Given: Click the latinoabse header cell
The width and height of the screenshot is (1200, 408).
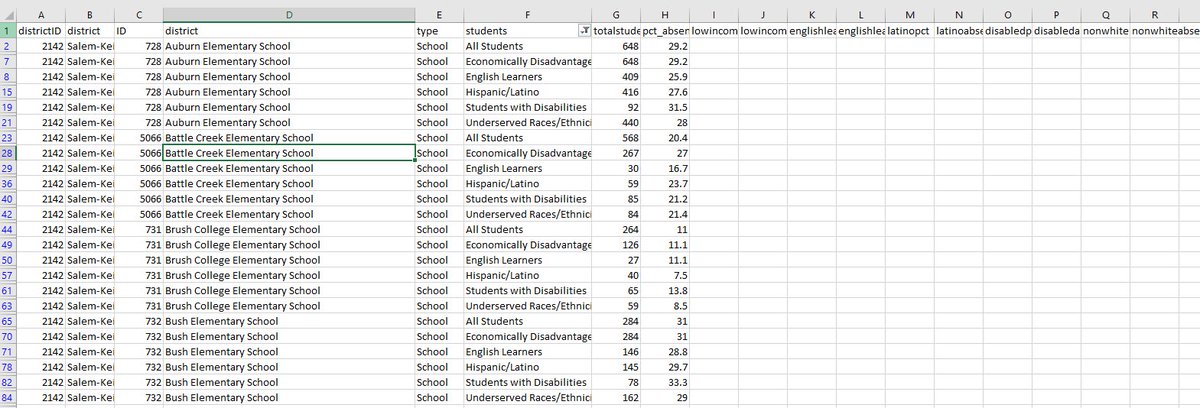Looking at the screenshot, I should (959, 32).
